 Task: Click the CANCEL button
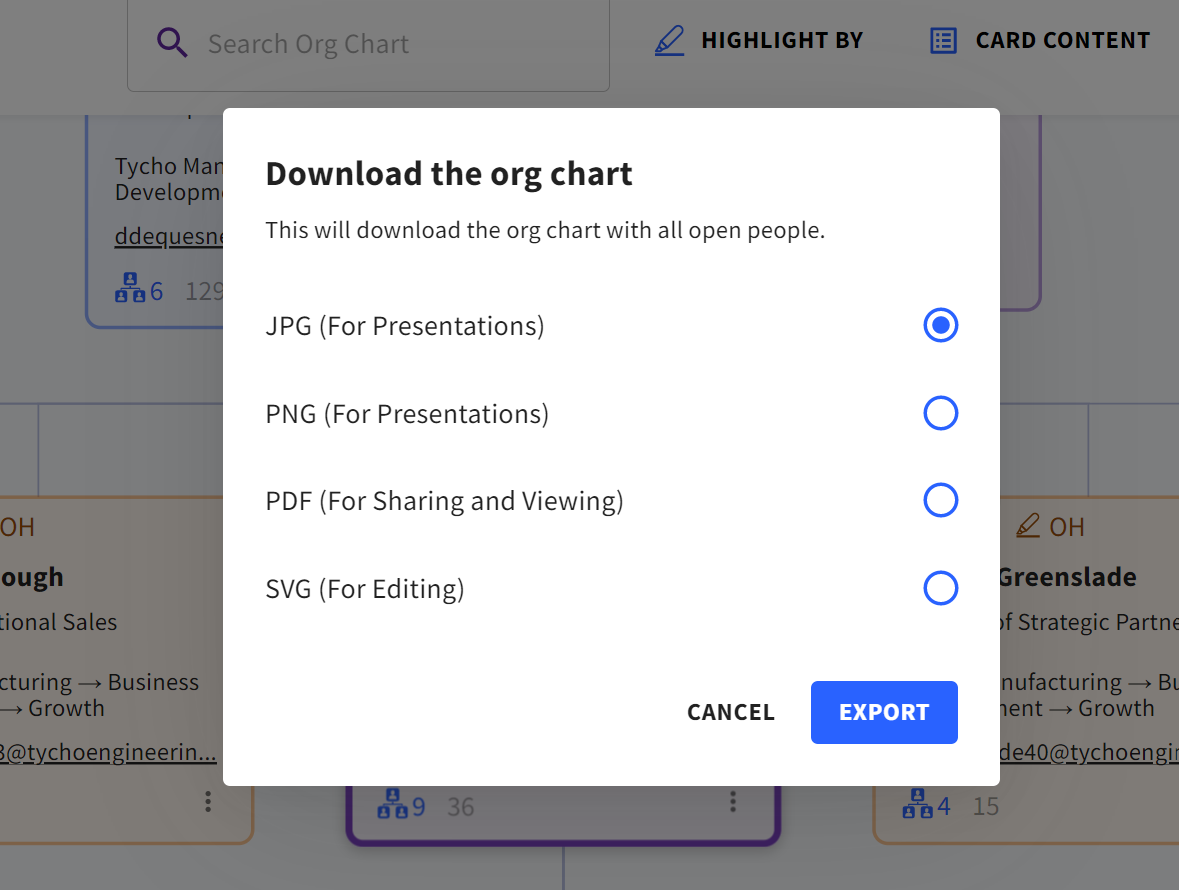click(731, 712)
